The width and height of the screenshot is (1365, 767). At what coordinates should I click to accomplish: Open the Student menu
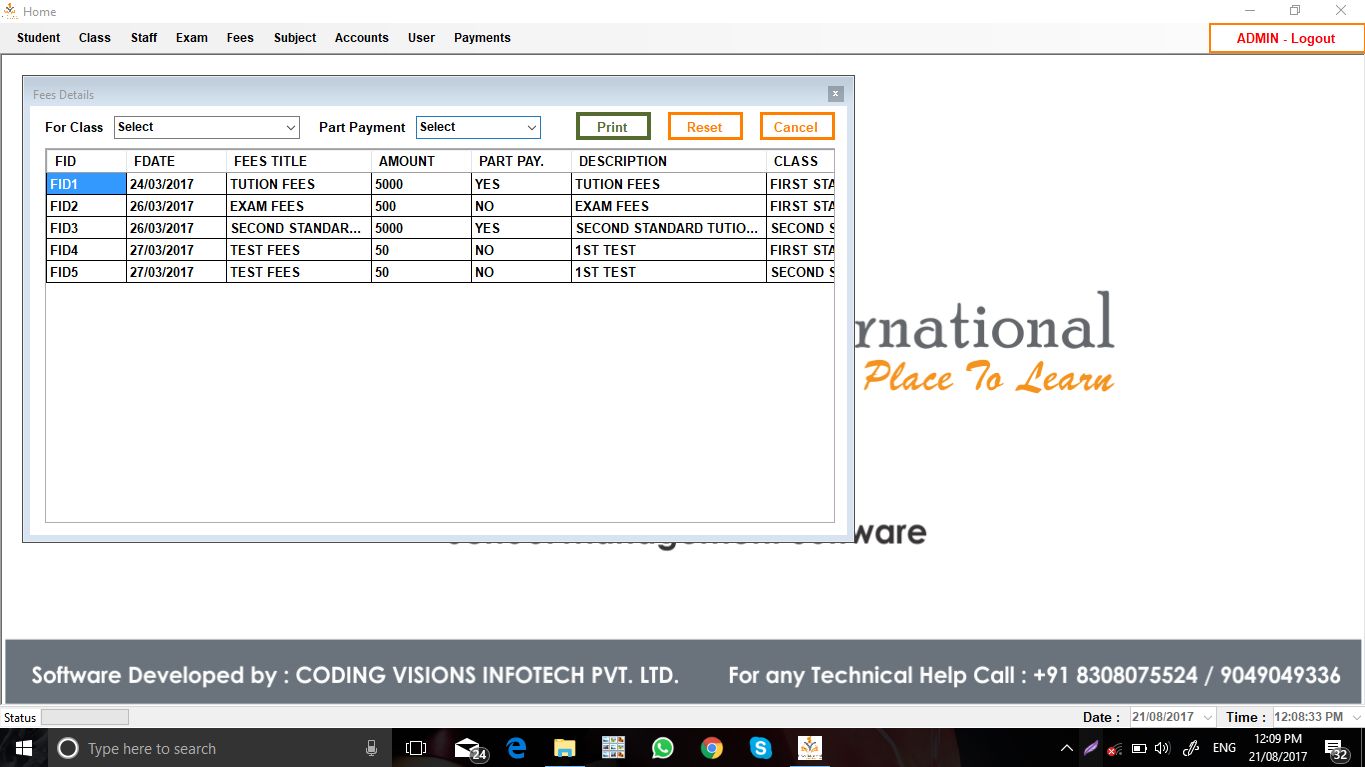[x=39, y=38]
